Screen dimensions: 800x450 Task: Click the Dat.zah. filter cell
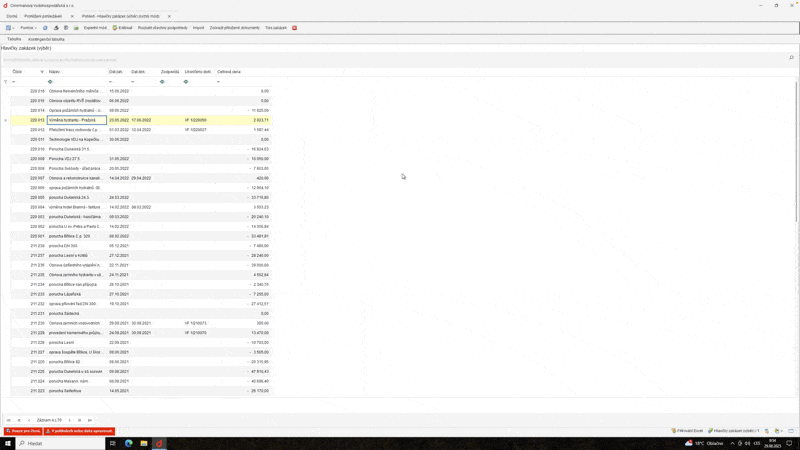coord(118,82)
